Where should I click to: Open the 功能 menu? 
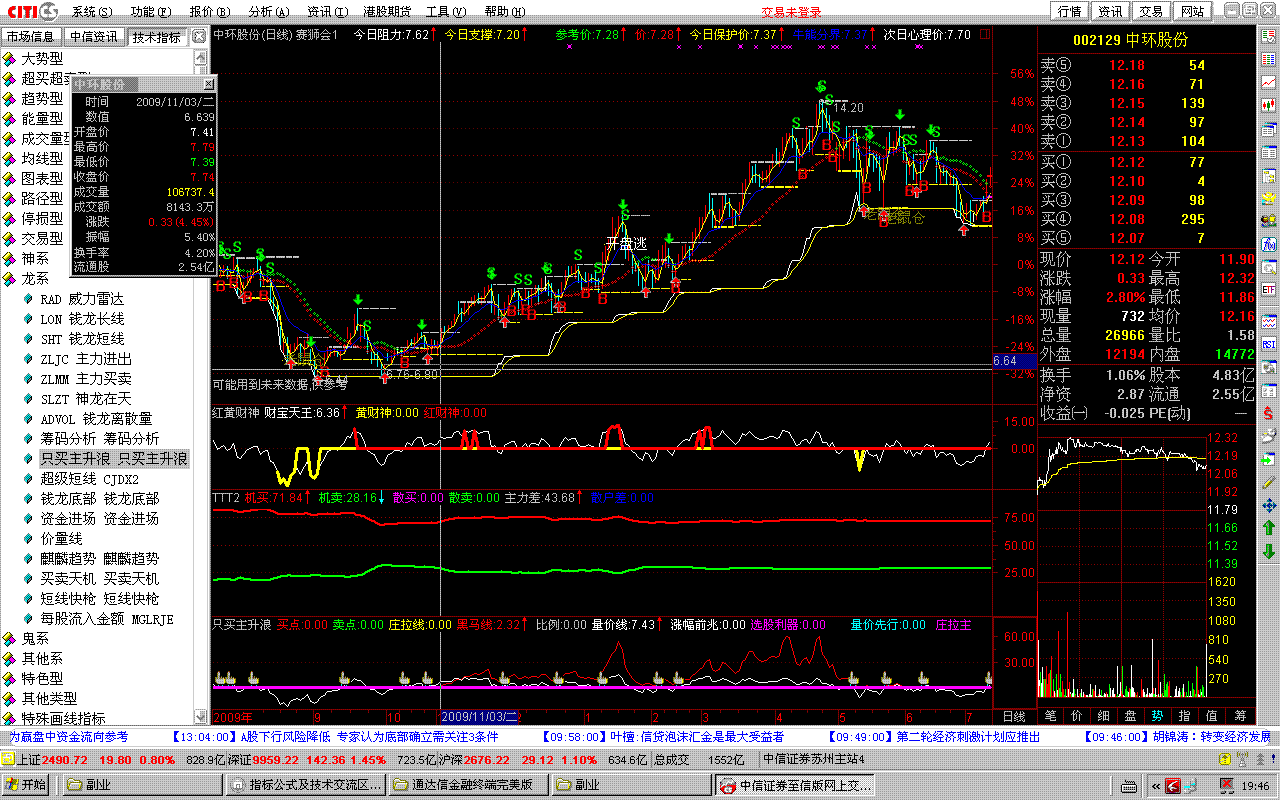pyautogui.click(x=150, y=12)
